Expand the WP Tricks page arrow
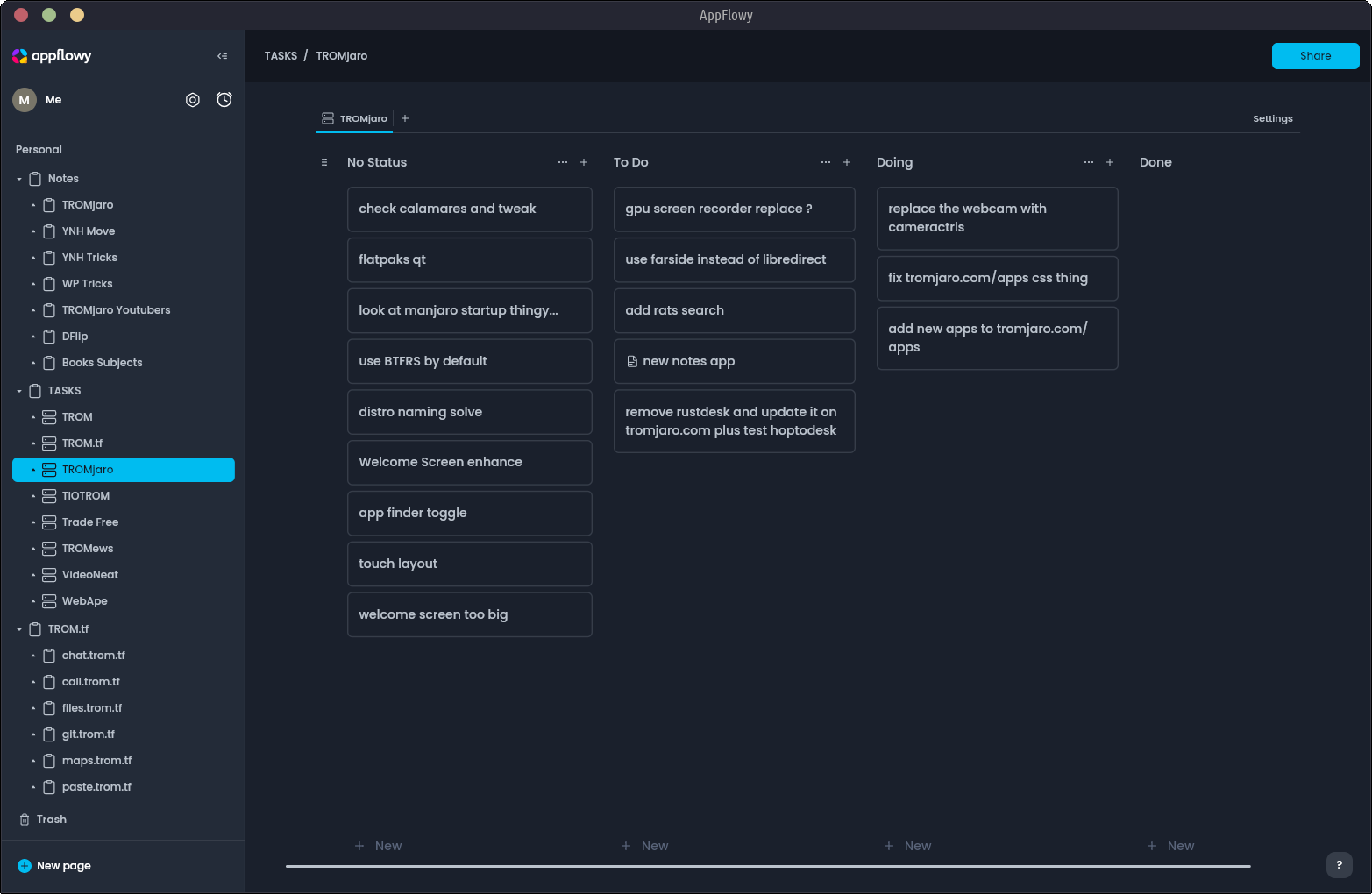The image size is (1372, 894). (x=33, y=284)
